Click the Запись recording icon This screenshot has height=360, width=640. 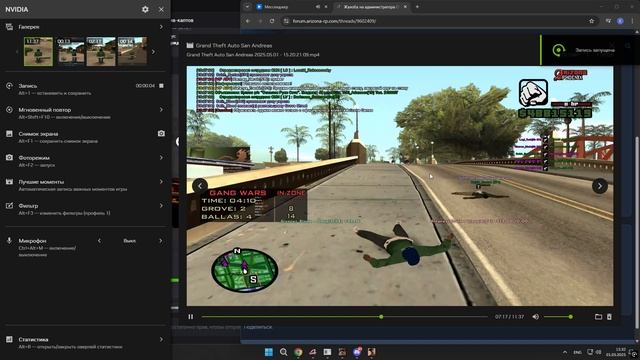click(9, 86)
